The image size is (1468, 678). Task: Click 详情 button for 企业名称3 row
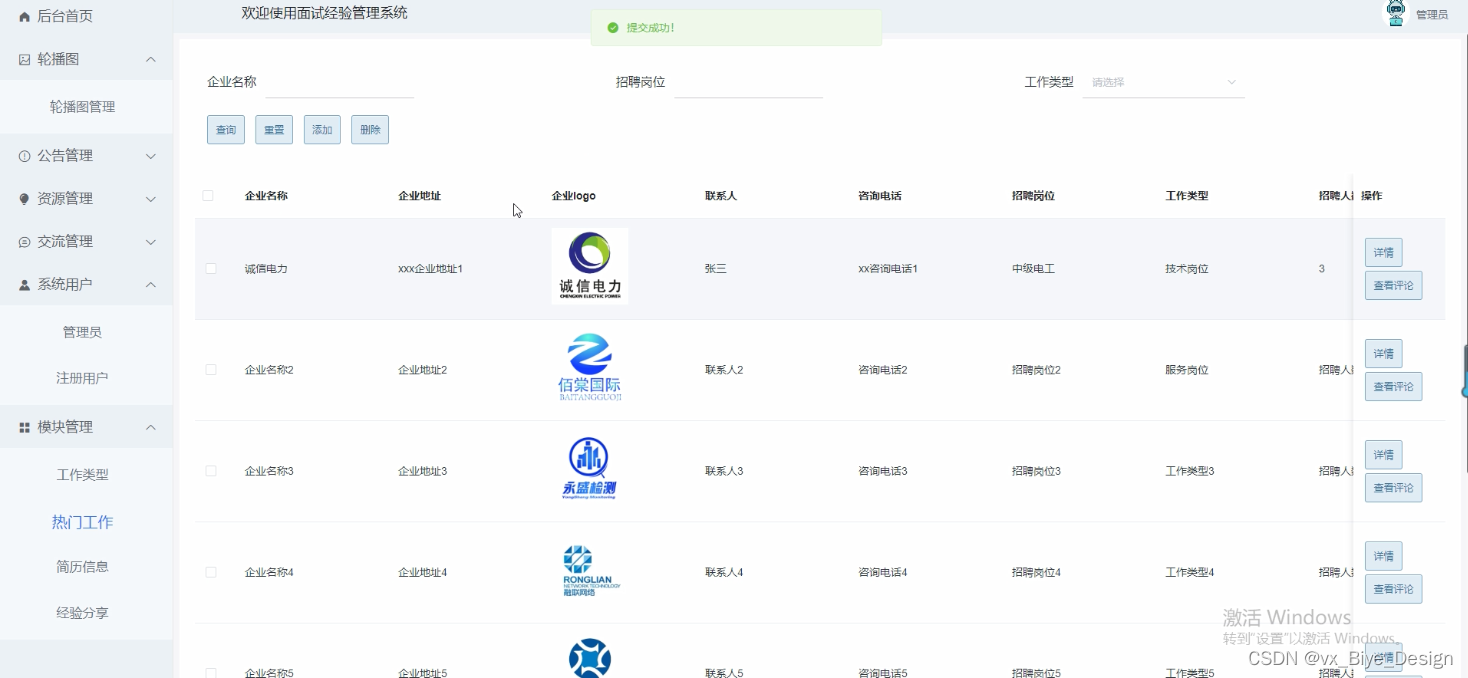coord(1384,455)
